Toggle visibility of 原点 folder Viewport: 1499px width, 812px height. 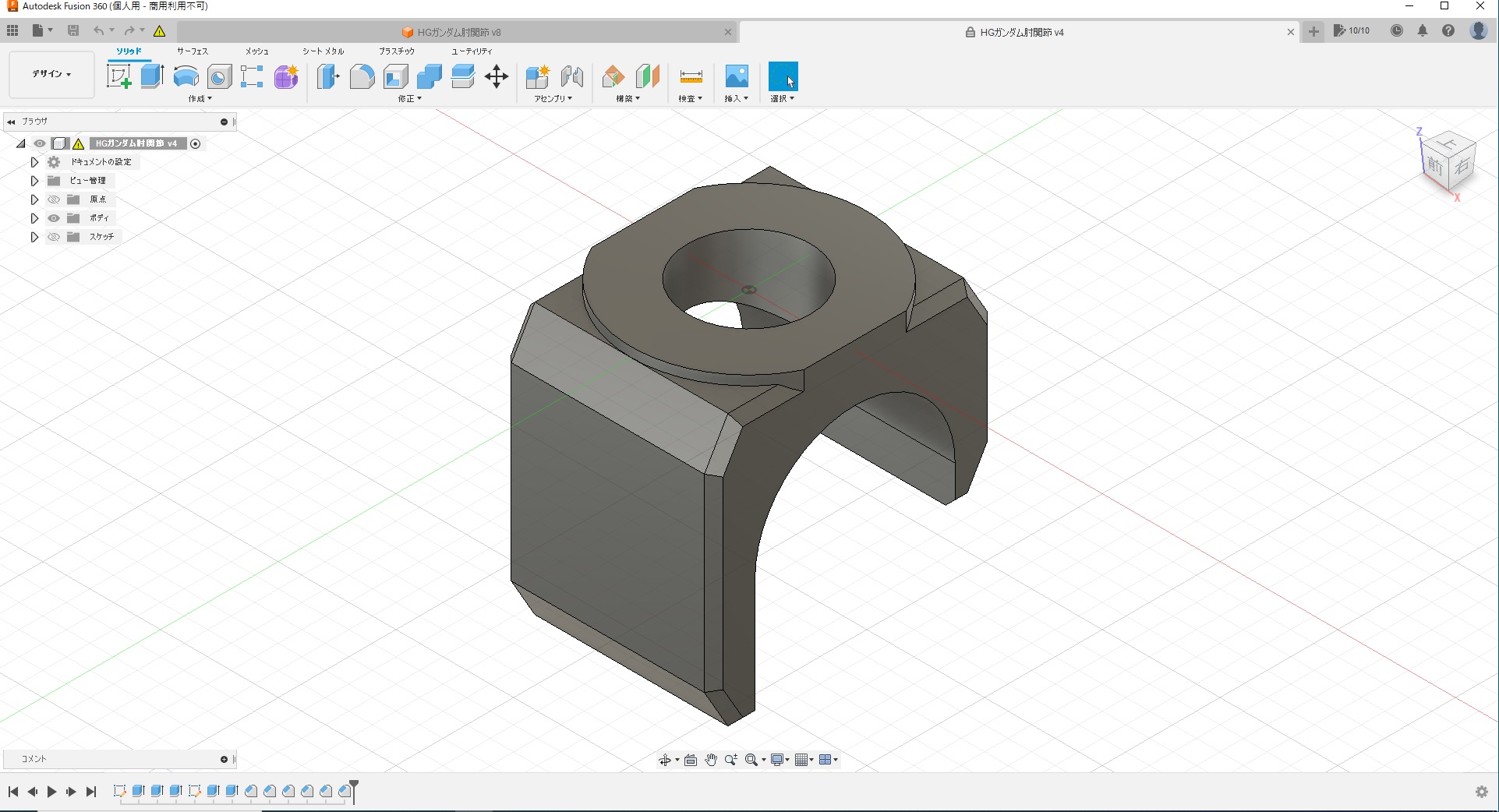(54, 199)
